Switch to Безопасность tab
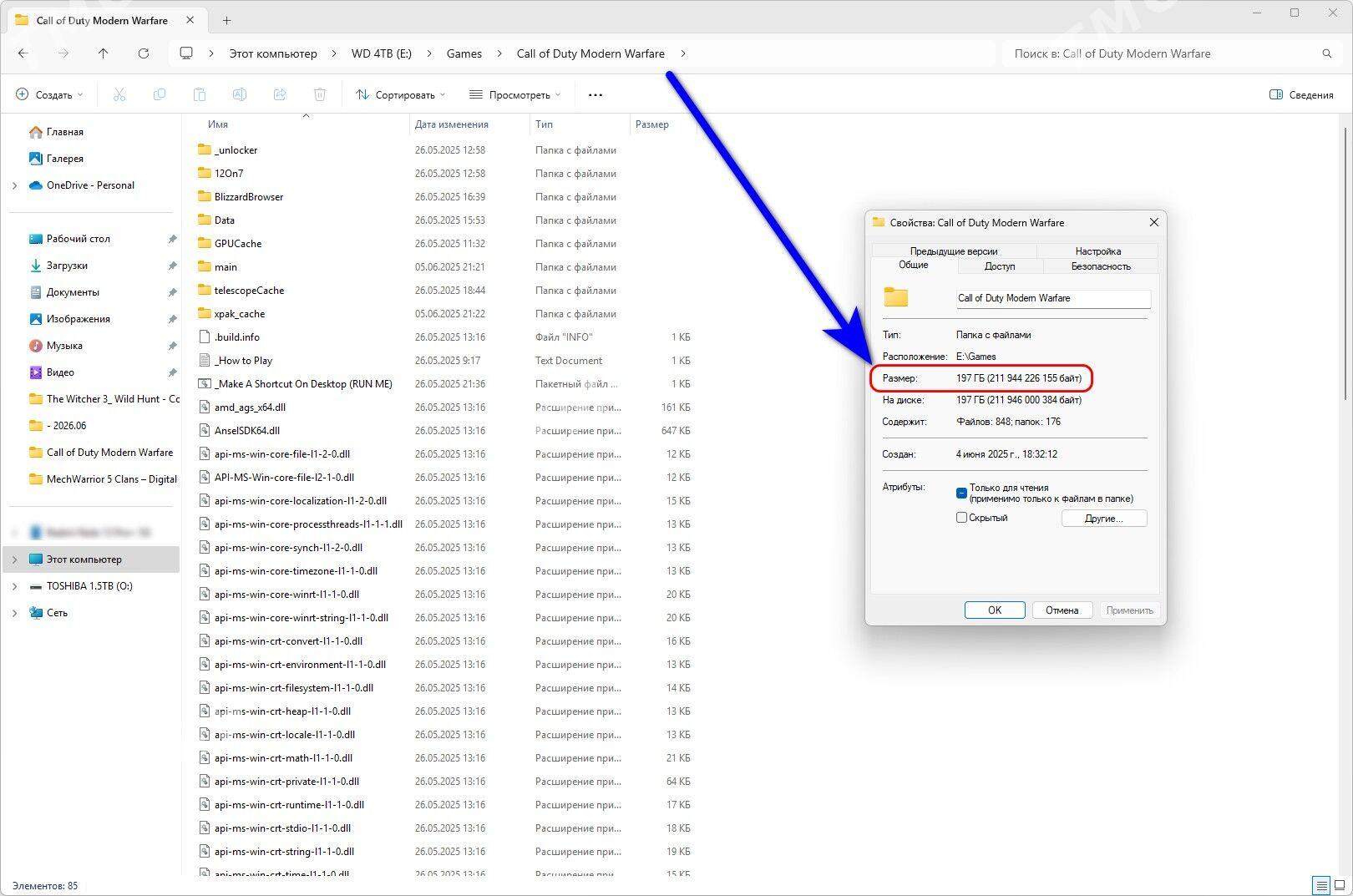1353x896 pixels. (x=1101, y=266)
